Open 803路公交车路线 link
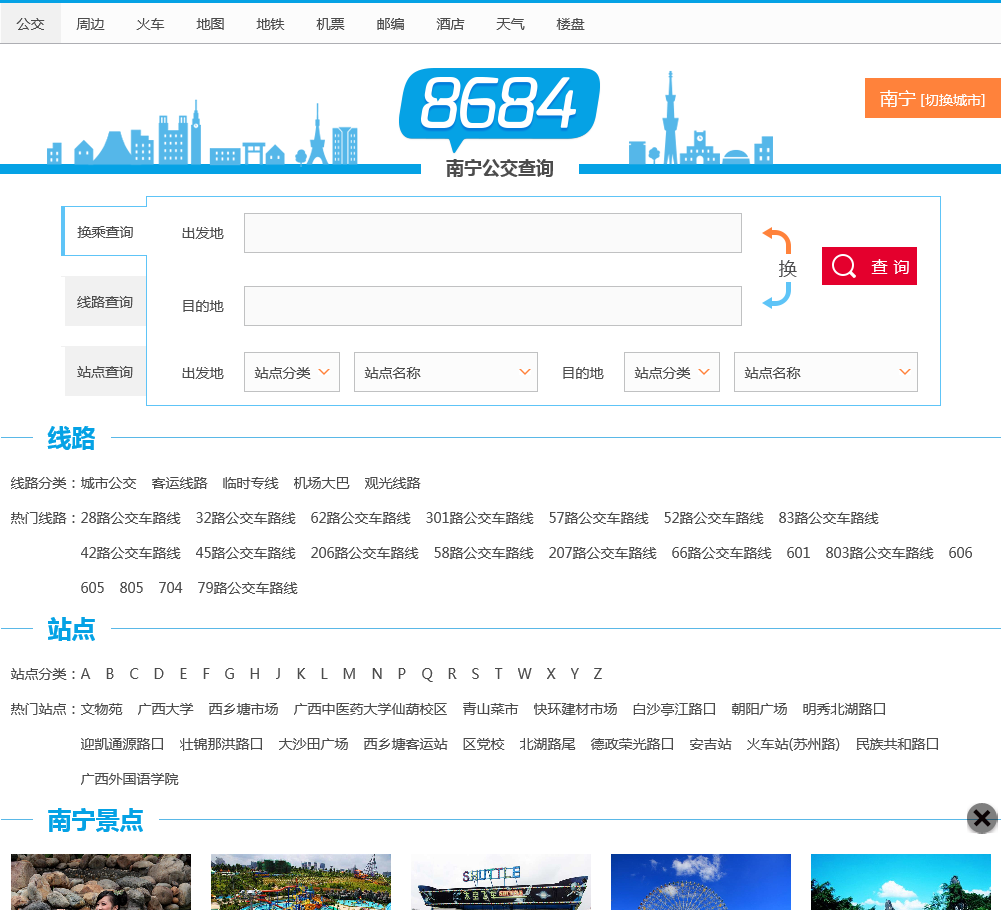Image resolution: width=1001 pixels, height=910 pixels. coord(879,553)
